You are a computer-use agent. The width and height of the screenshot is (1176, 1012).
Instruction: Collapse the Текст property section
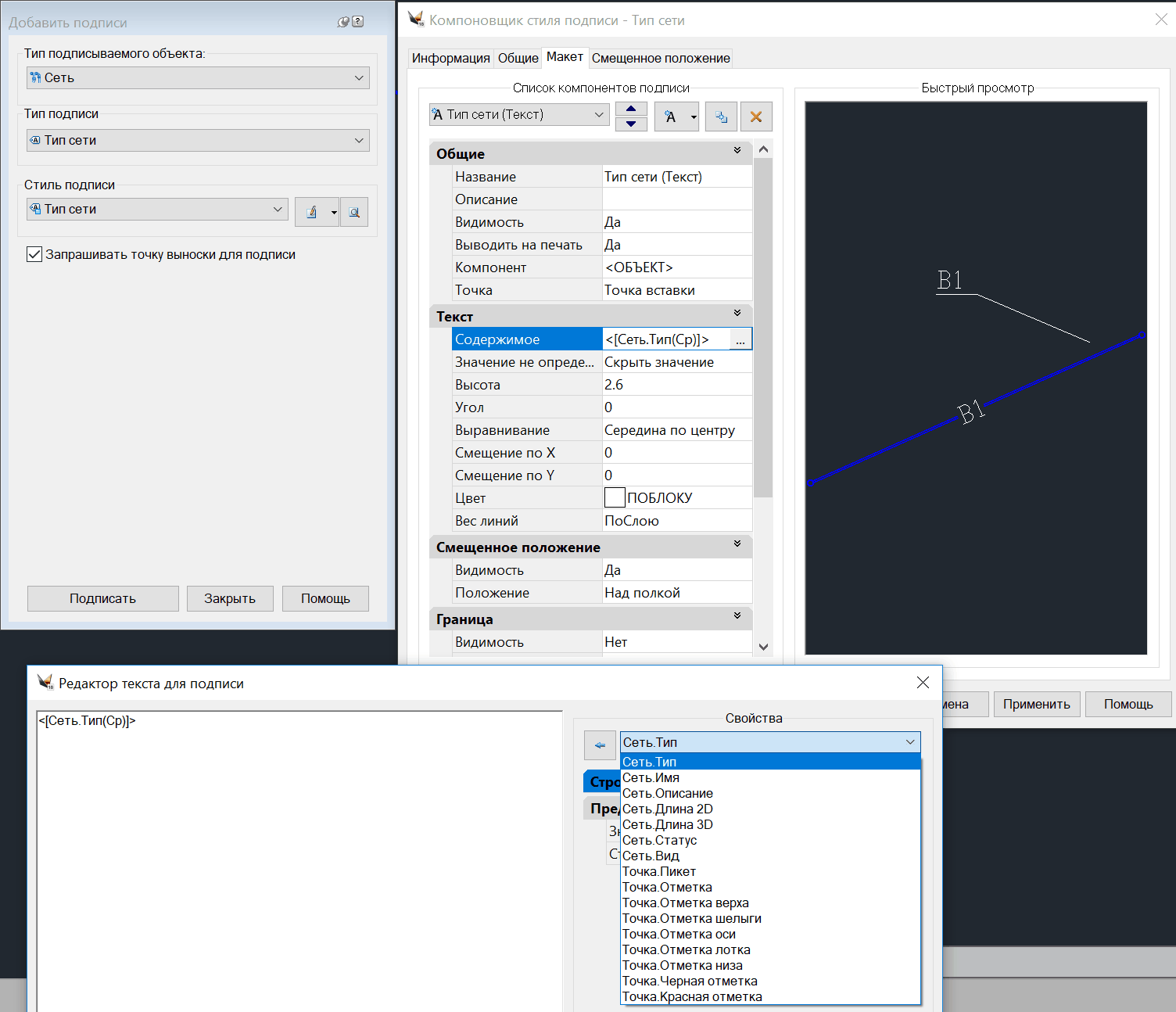pyautogui.click(x=737, y=313)
